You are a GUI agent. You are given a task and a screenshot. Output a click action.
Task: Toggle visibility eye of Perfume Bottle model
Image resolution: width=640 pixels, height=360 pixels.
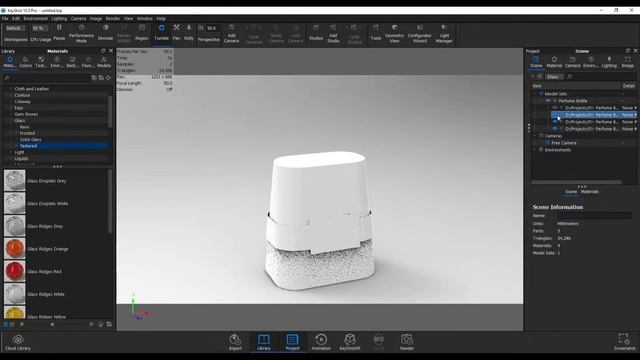click(x=548, y=101)
